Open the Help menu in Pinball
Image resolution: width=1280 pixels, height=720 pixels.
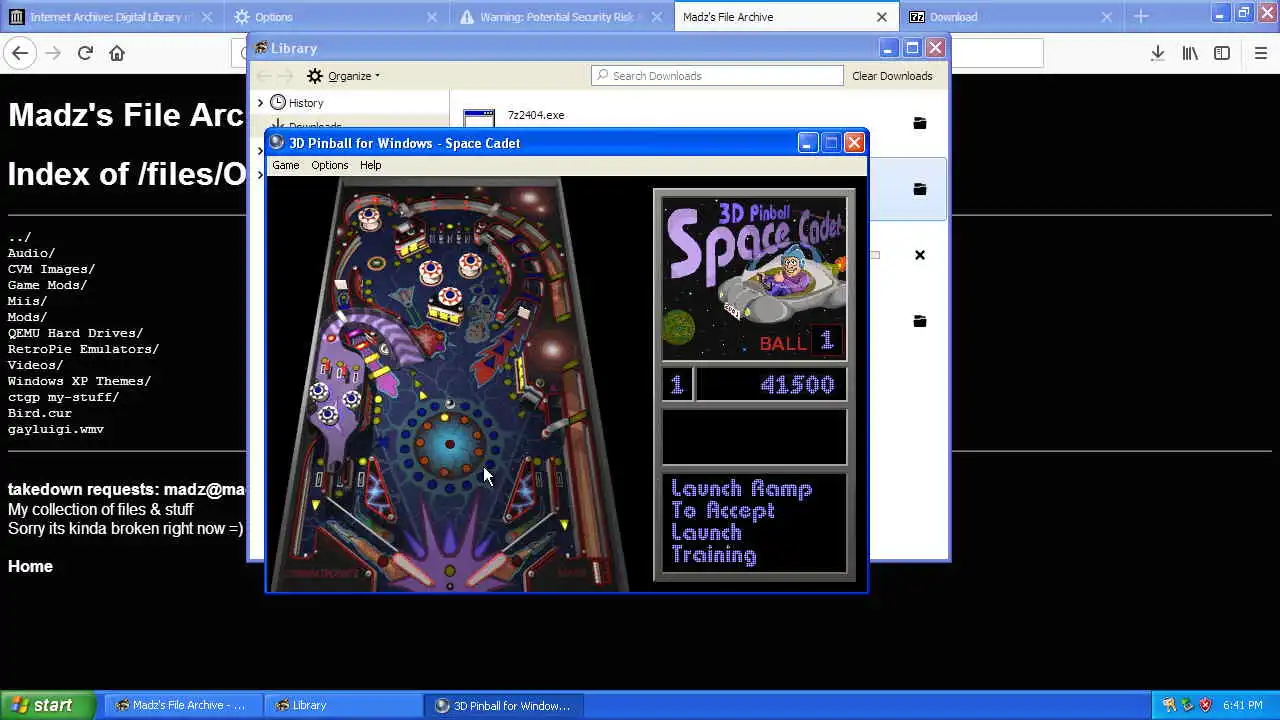(x=370, y=165)
